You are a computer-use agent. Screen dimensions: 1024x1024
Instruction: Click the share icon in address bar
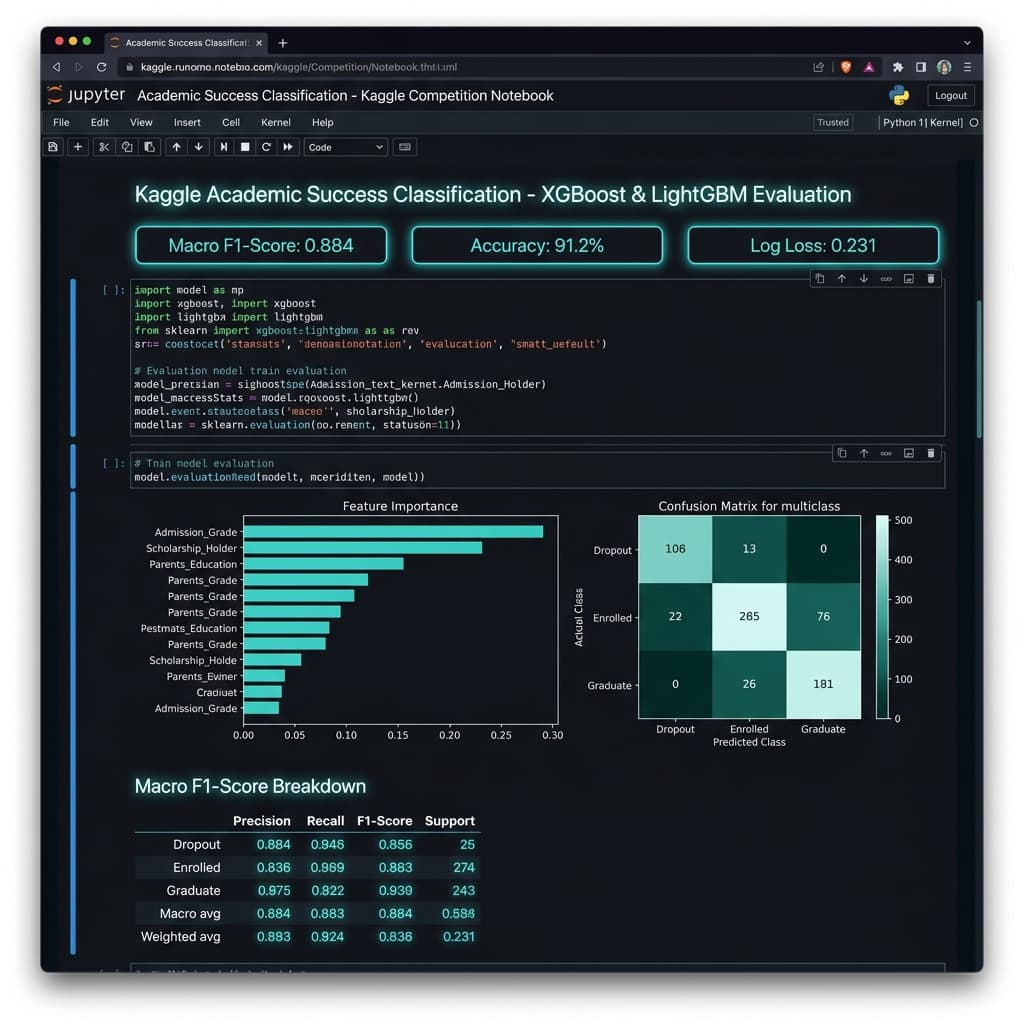click(818, 67)
